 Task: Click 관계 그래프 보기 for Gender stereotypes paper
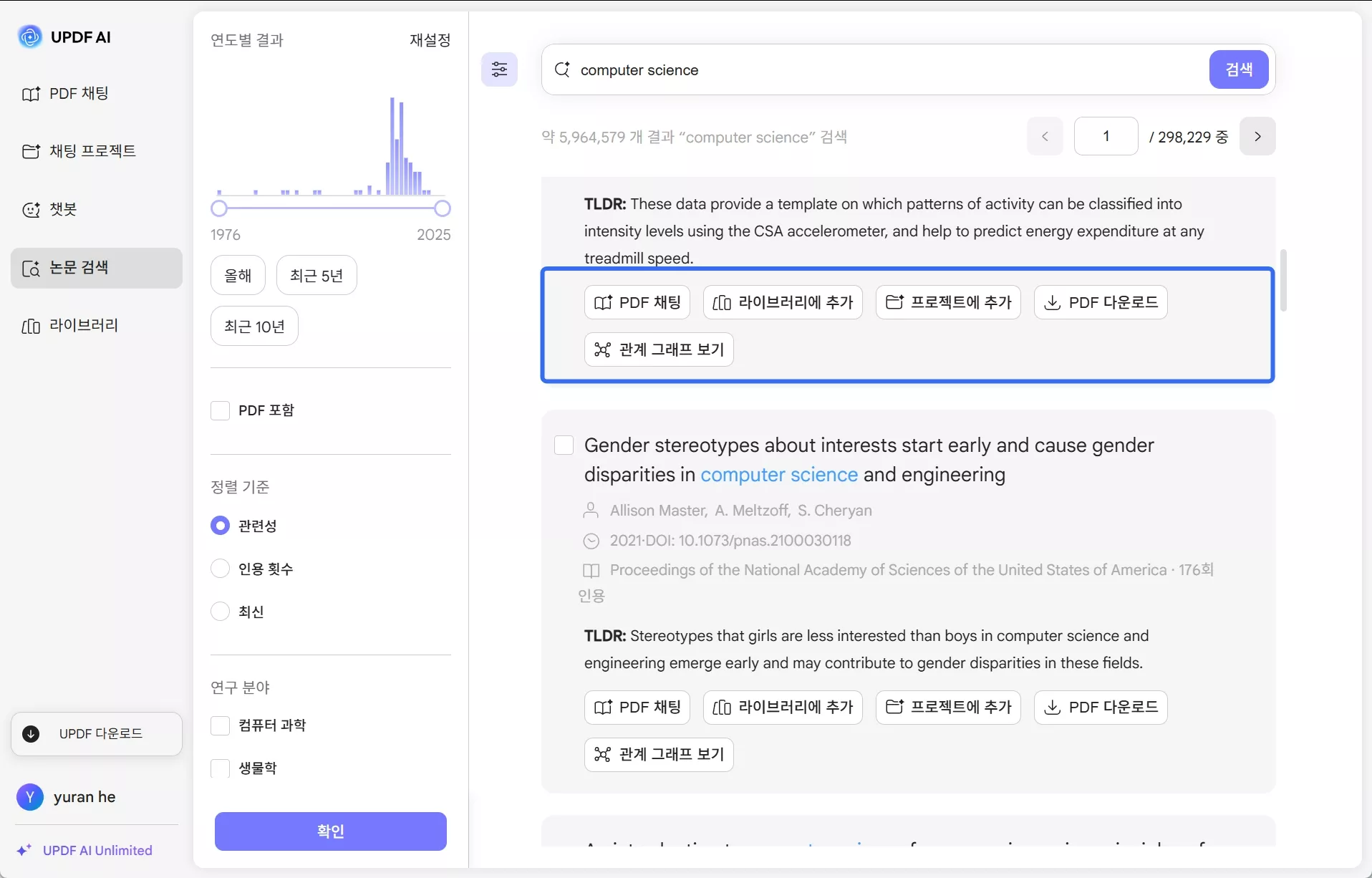tap(659, 755)
